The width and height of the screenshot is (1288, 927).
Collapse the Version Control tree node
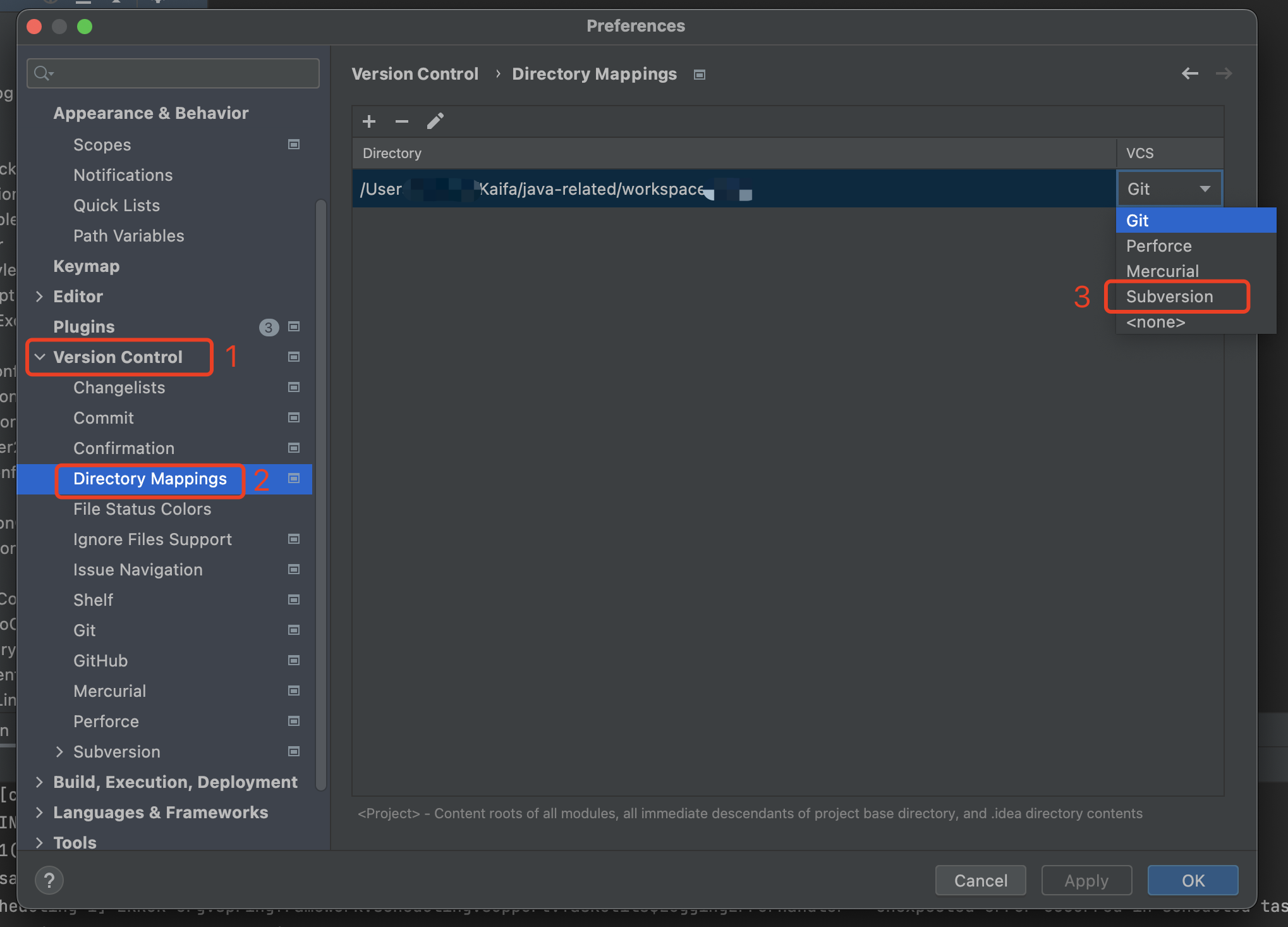[x=40, y=357]
